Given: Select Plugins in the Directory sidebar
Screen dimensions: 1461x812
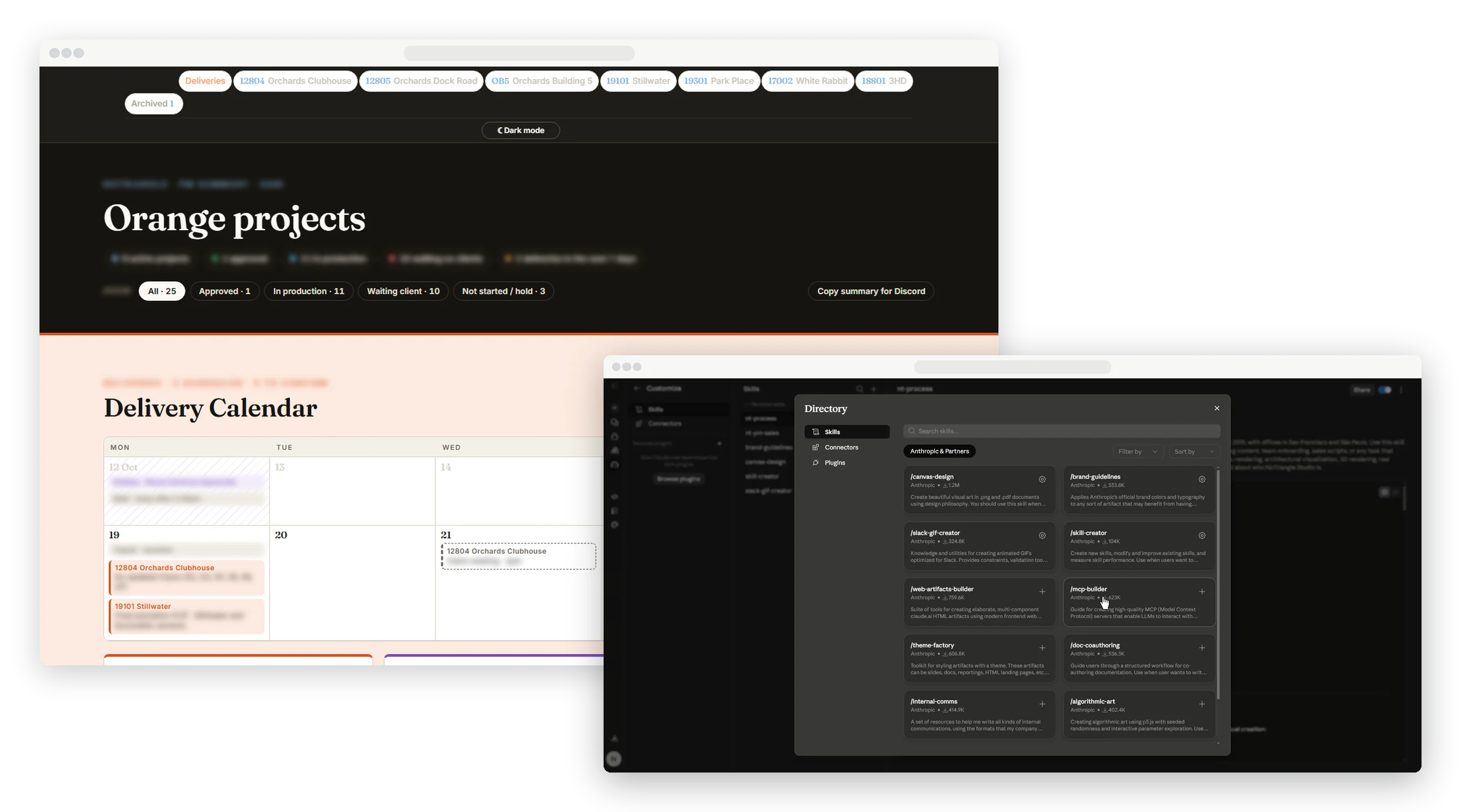Looking at the screenshot, I should pyautogui.click(x=847, y=463).
